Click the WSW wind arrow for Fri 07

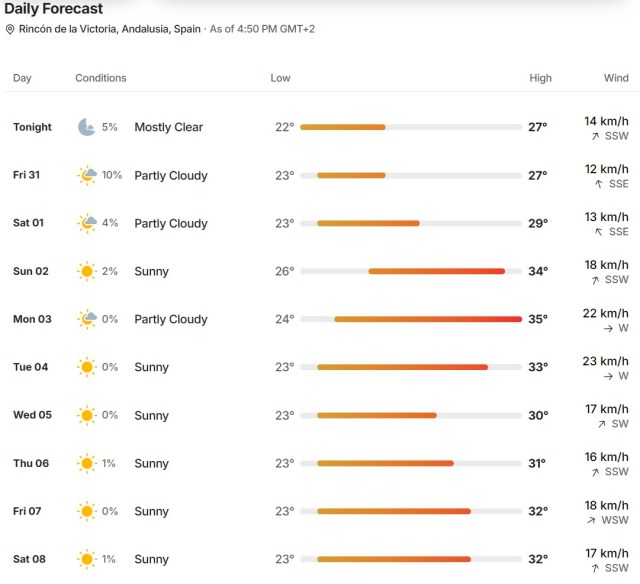(591, 520)
